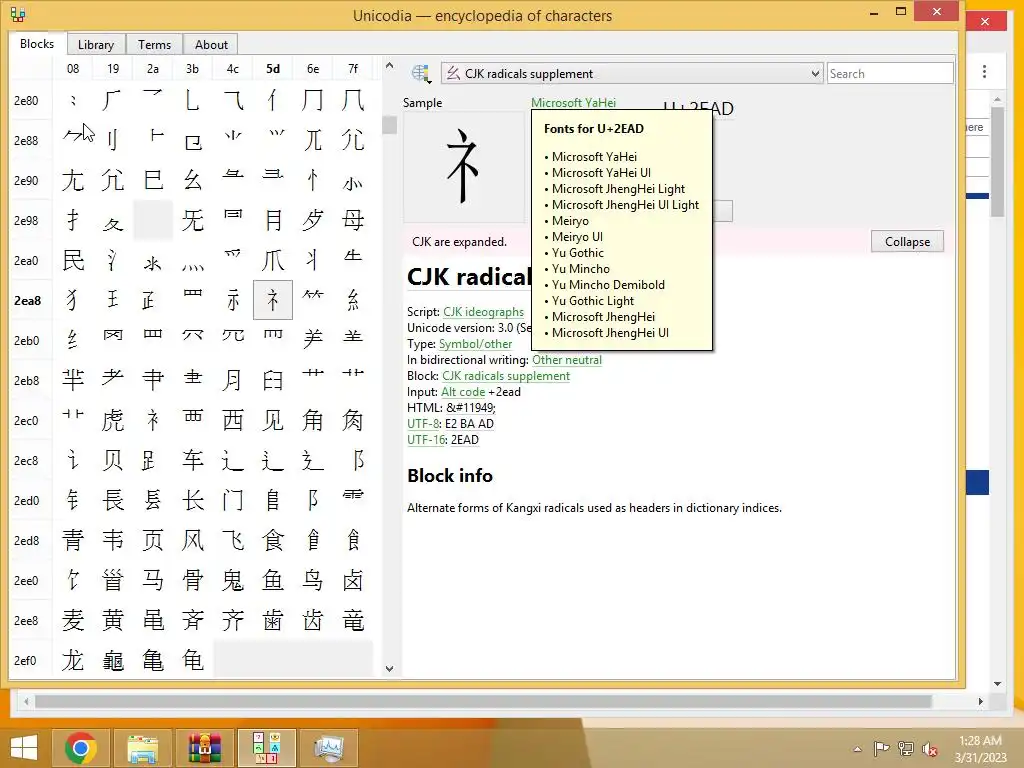Select character 风 in row 2ed8
The height and width of the screenshot is (768, 1024).
point(193,540)
